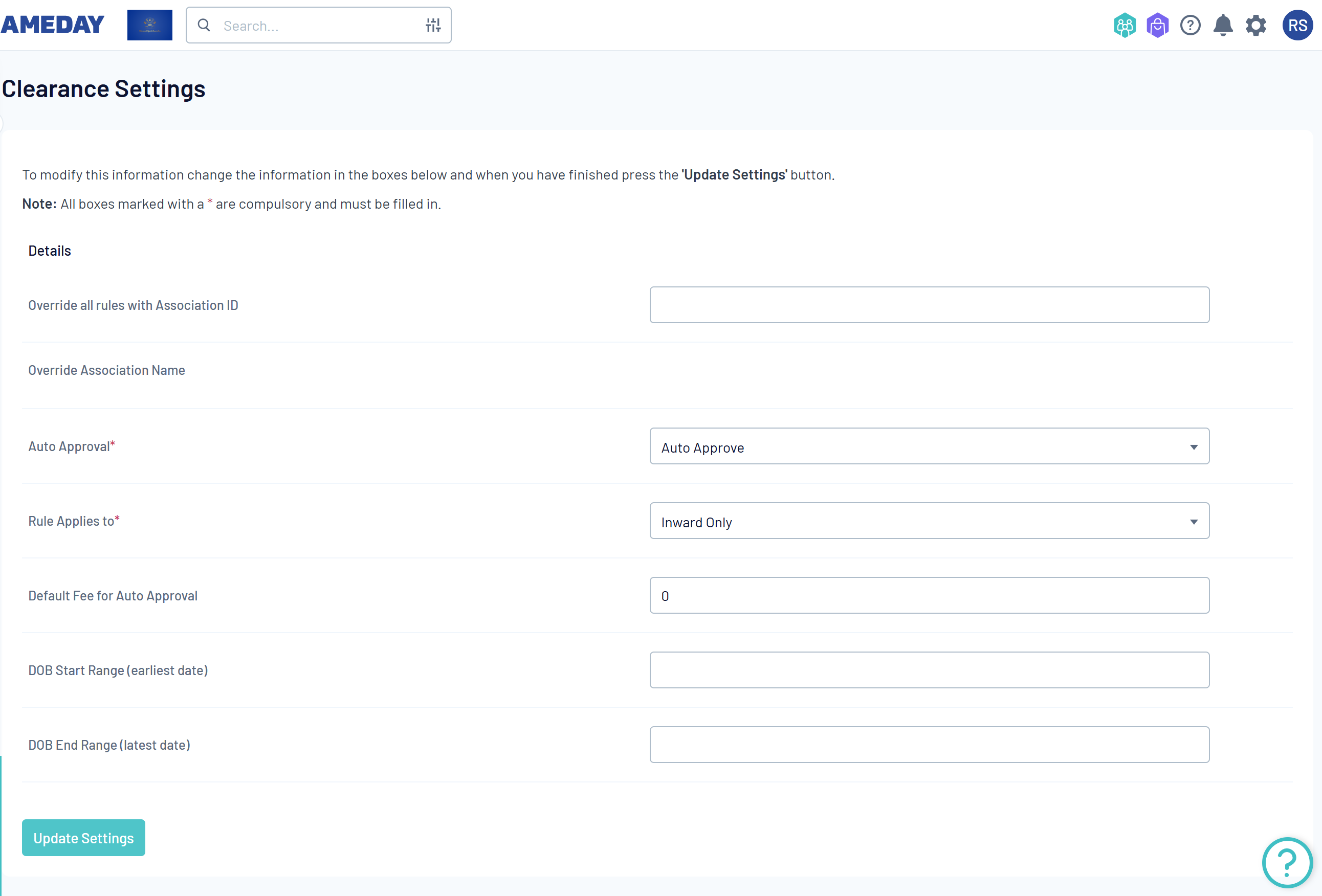The height and width of the screenshot is (896, 1322).
Task: Click the DOB Start Range input
Action: tap(929, 670)
